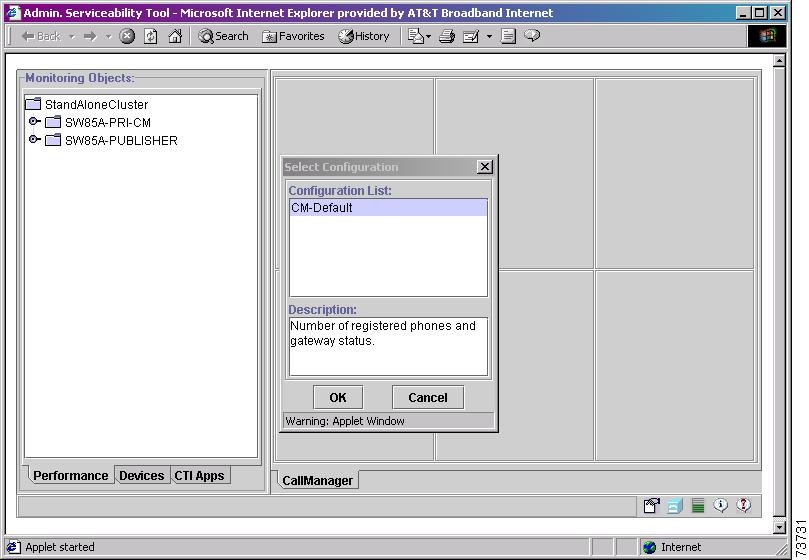The width and height of the screenshot is (809, 560).
Task: Click the green bars icon in the applet's bottom bar
Action: pos(698,506)
